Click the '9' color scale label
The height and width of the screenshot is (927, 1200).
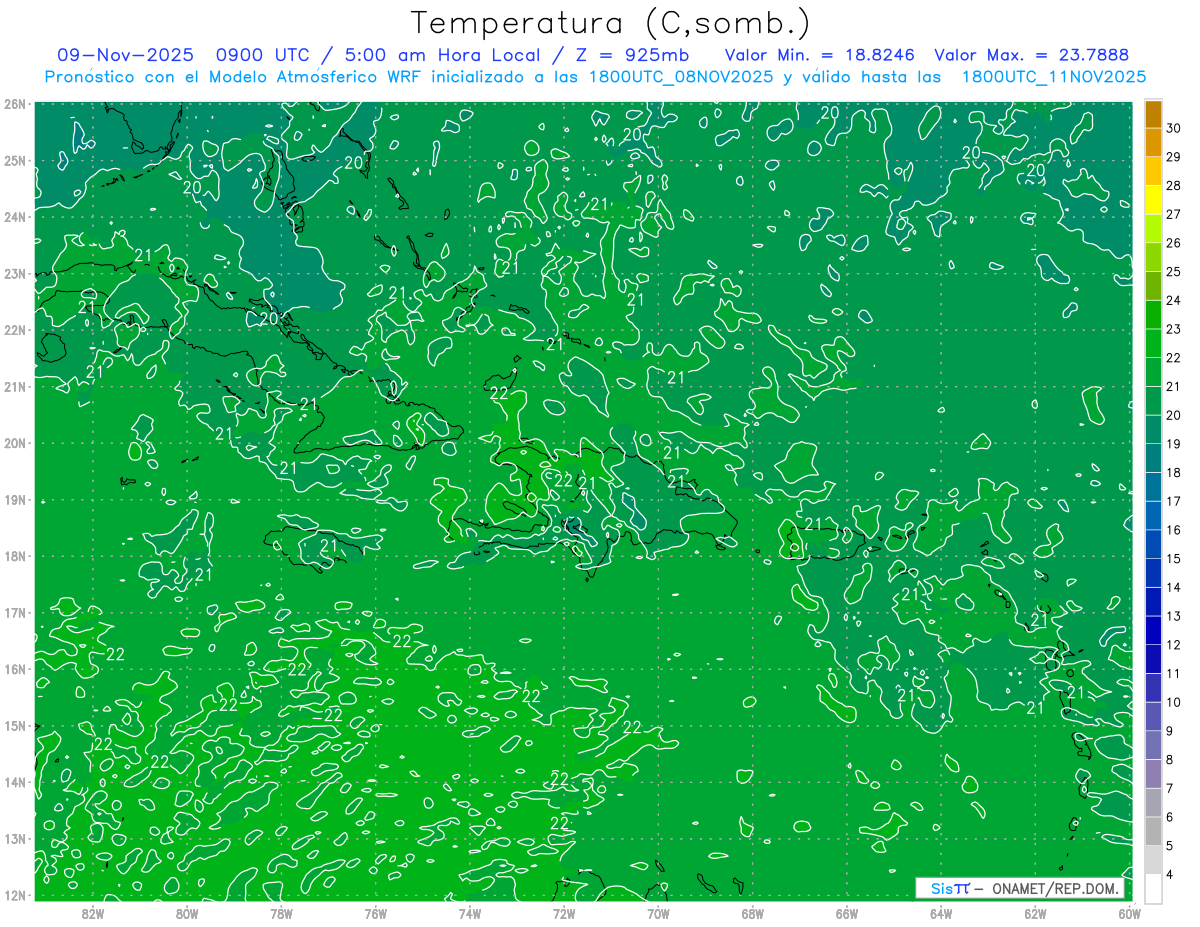click(x=1170, y=731)
